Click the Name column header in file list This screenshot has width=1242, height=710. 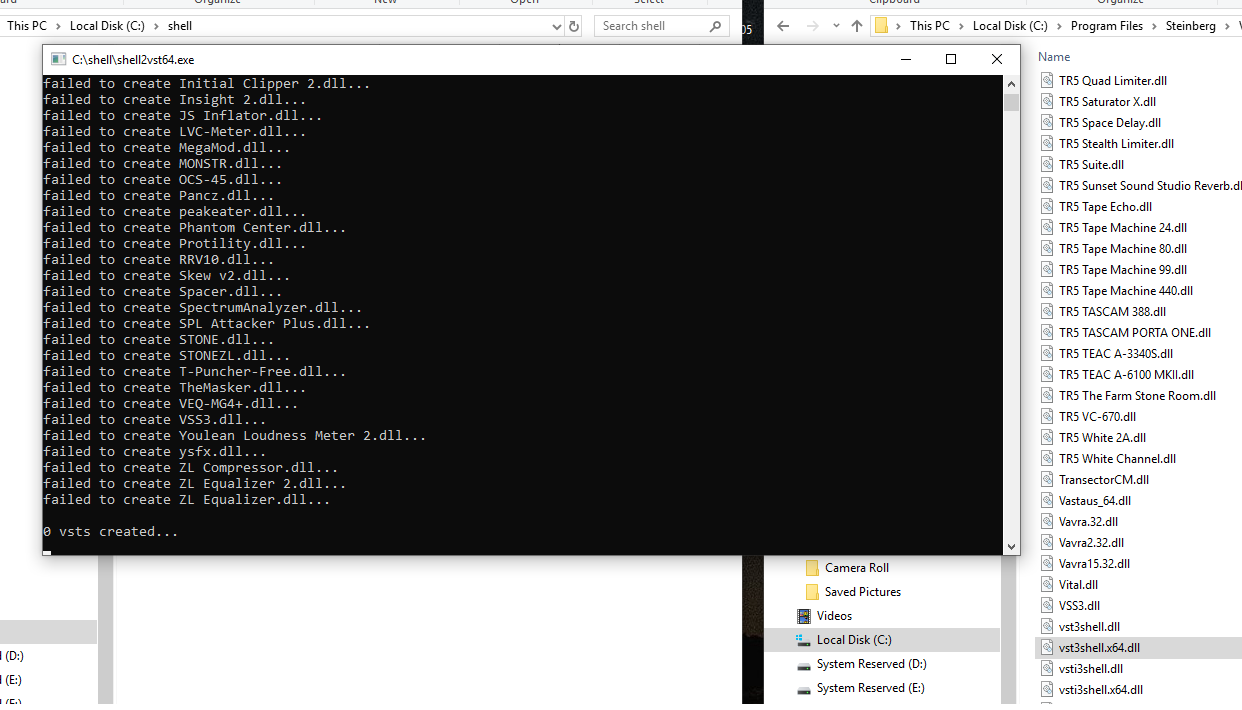pyautogui.click(x=1054, y=57)
